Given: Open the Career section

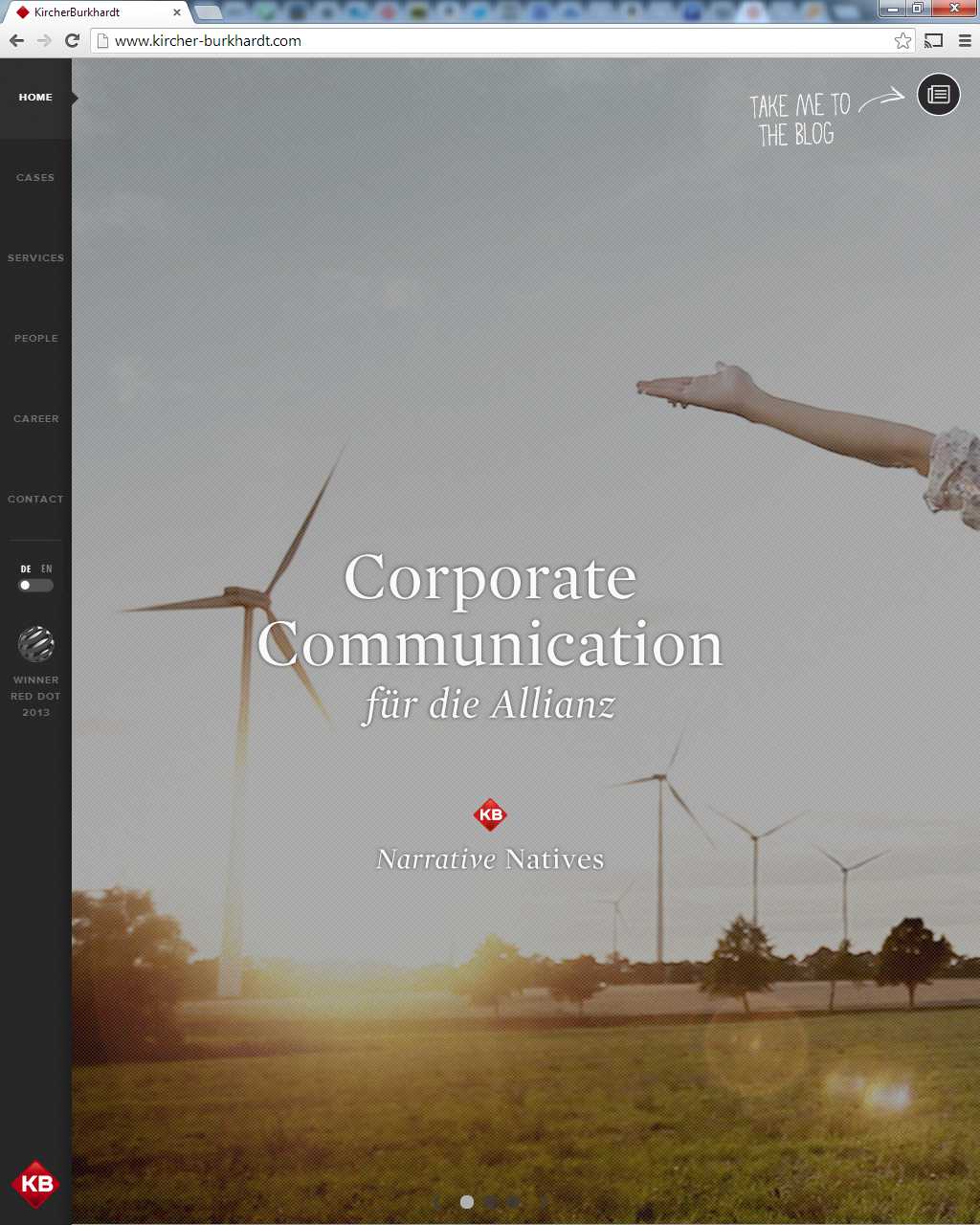Looking at the screenshot, I should 35,418.
